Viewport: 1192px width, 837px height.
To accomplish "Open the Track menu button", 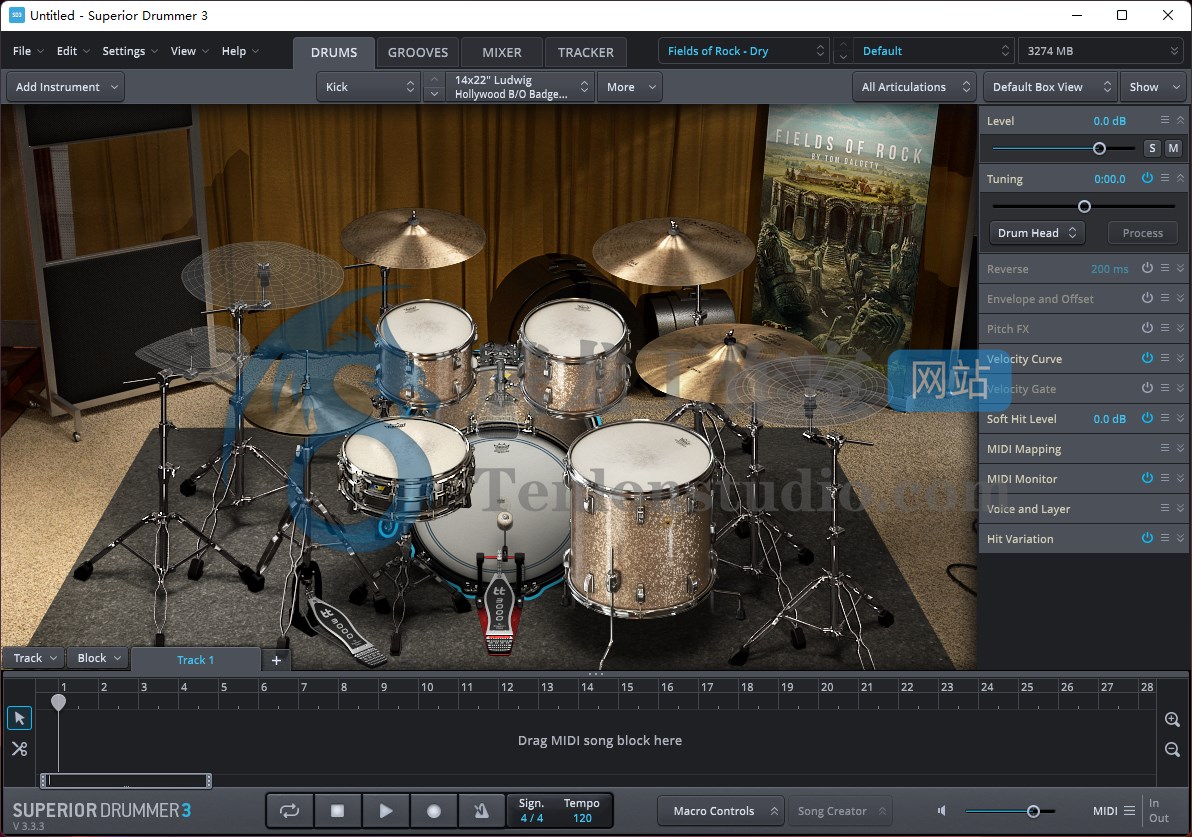I will [35, 658].
